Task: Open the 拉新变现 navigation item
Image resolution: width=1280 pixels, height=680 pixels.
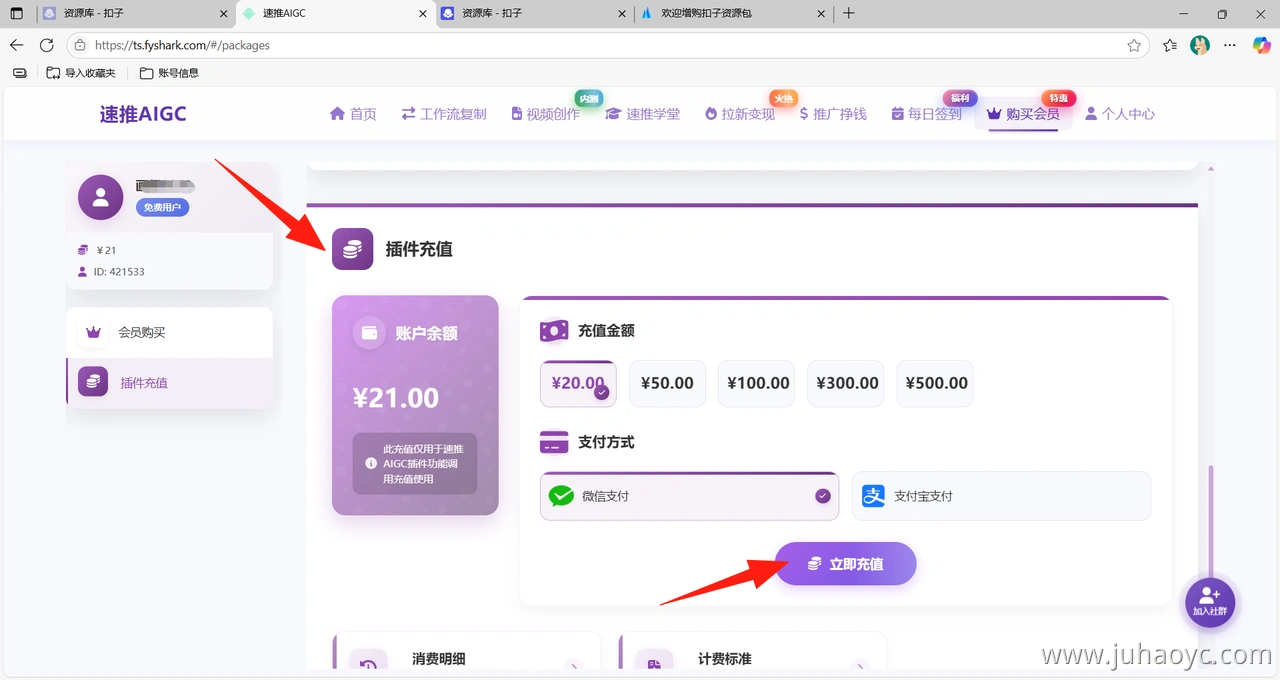Action: (x=740, y=114)
